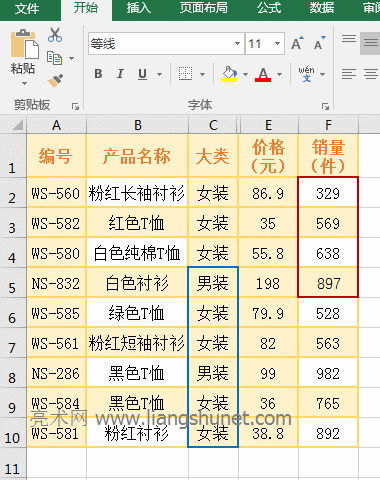Click price cell 86.9
380x480 pixels.
[268, 193]
